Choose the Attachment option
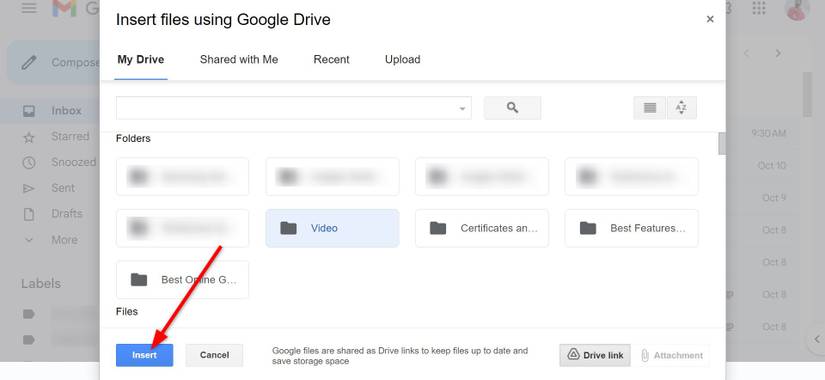 pos(672,355)
